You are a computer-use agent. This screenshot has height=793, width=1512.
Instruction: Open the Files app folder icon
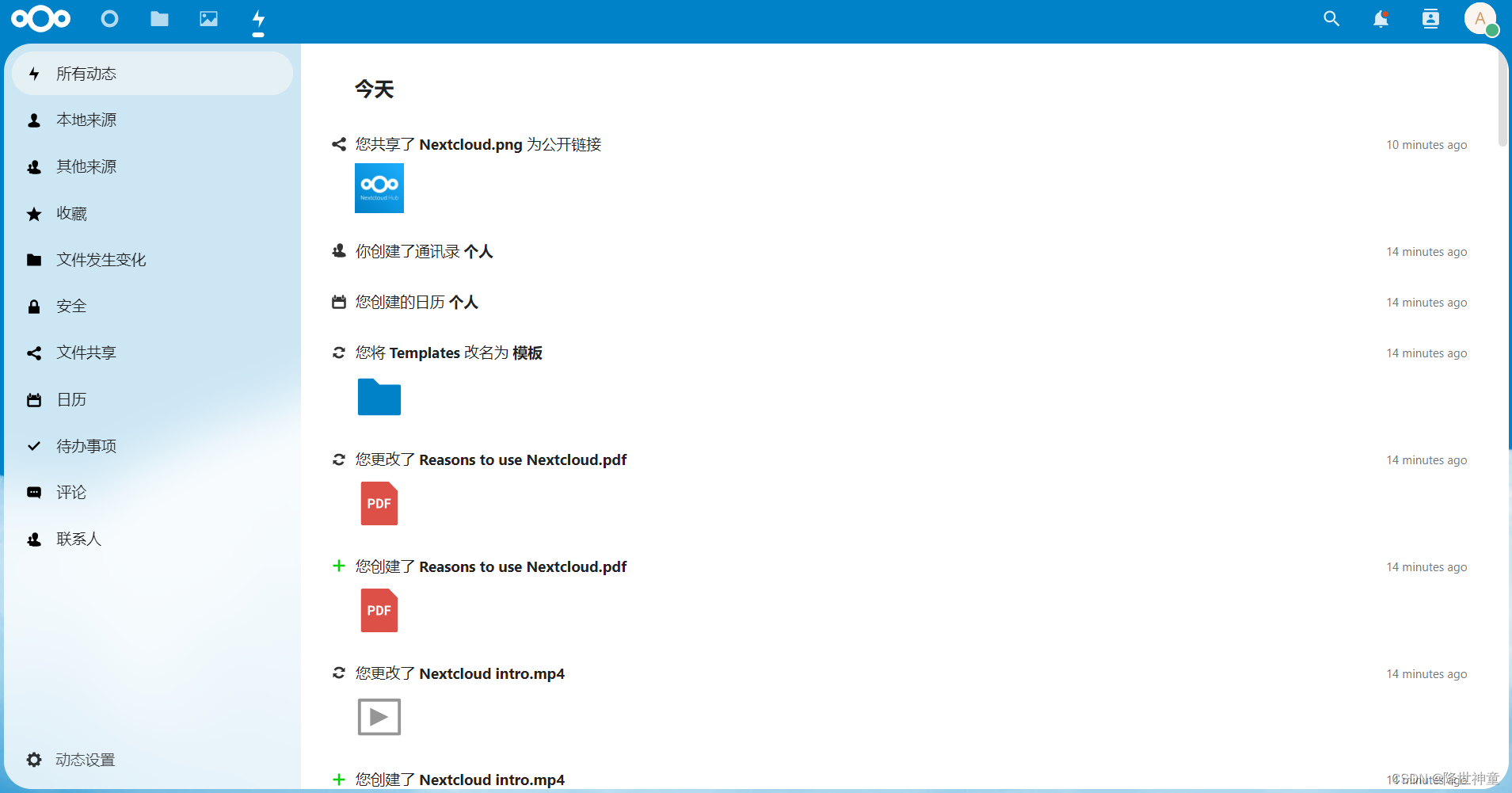coord(159,18)
